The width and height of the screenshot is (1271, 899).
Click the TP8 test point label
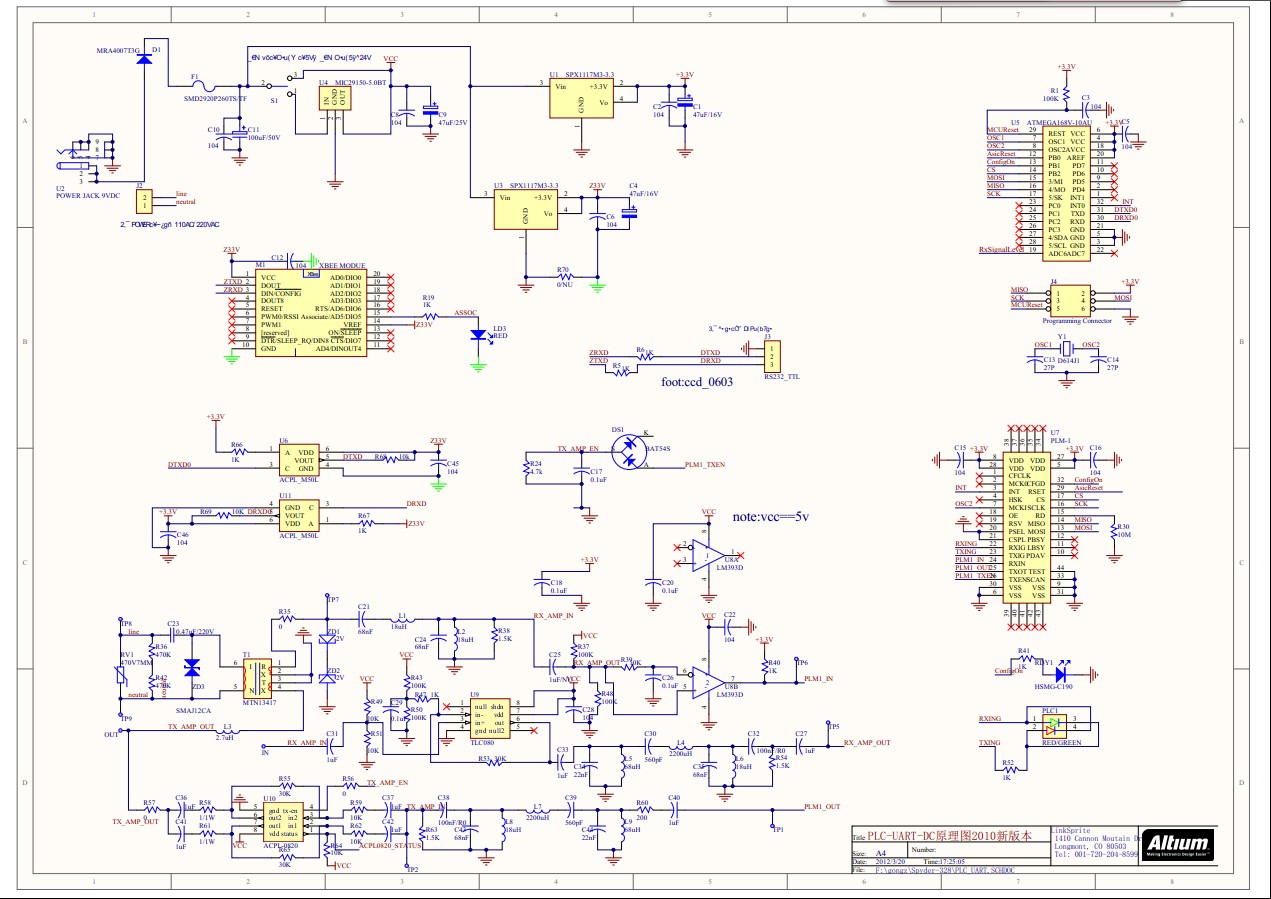pos(126,622)
